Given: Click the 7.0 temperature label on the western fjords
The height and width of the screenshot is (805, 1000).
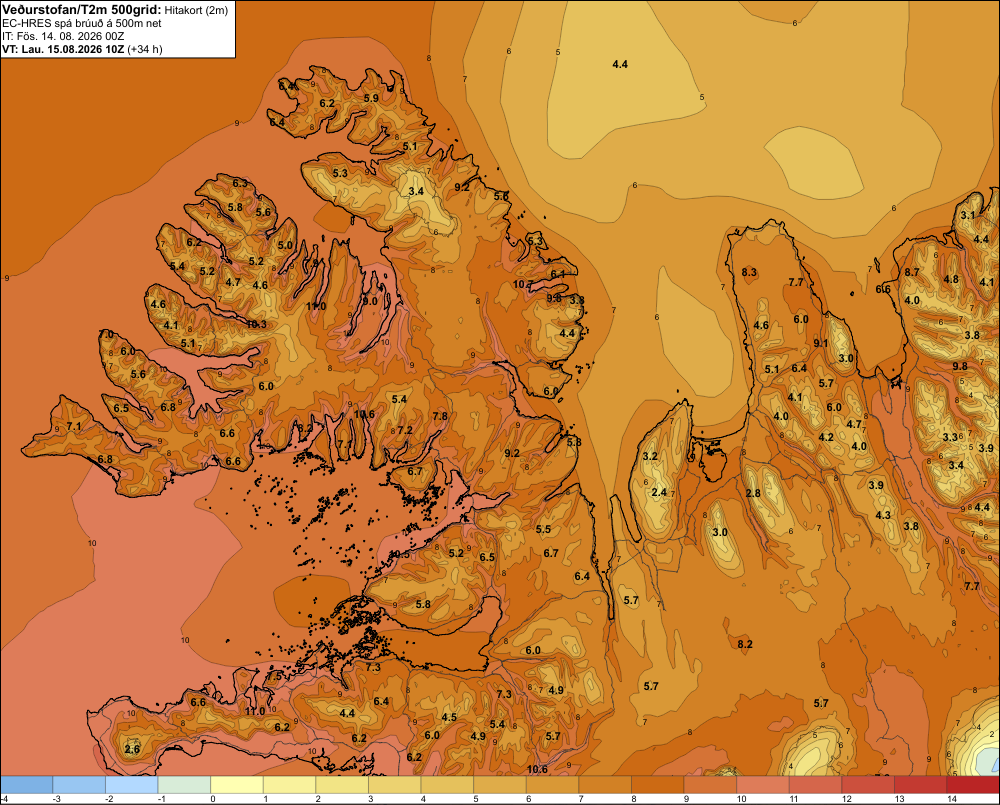Looking at the screenshot, I should (107, 334).
